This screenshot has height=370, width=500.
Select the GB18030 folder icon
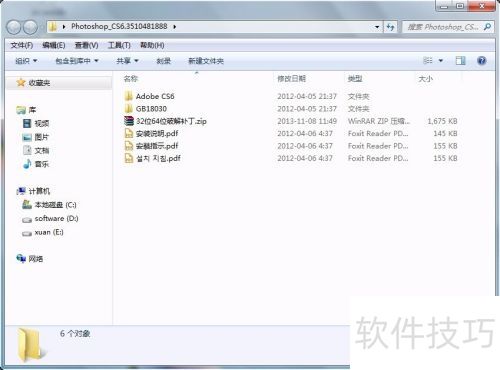128,109
